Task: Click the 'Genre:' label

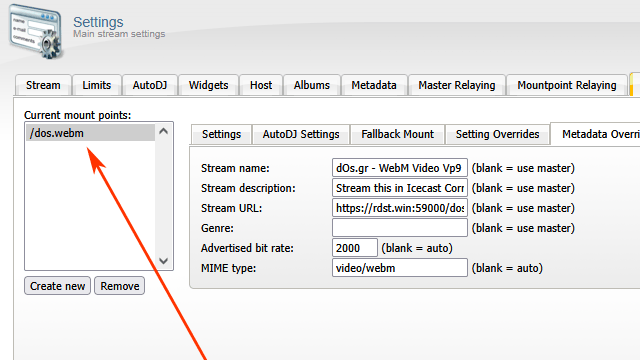Action: pos(217,228)
